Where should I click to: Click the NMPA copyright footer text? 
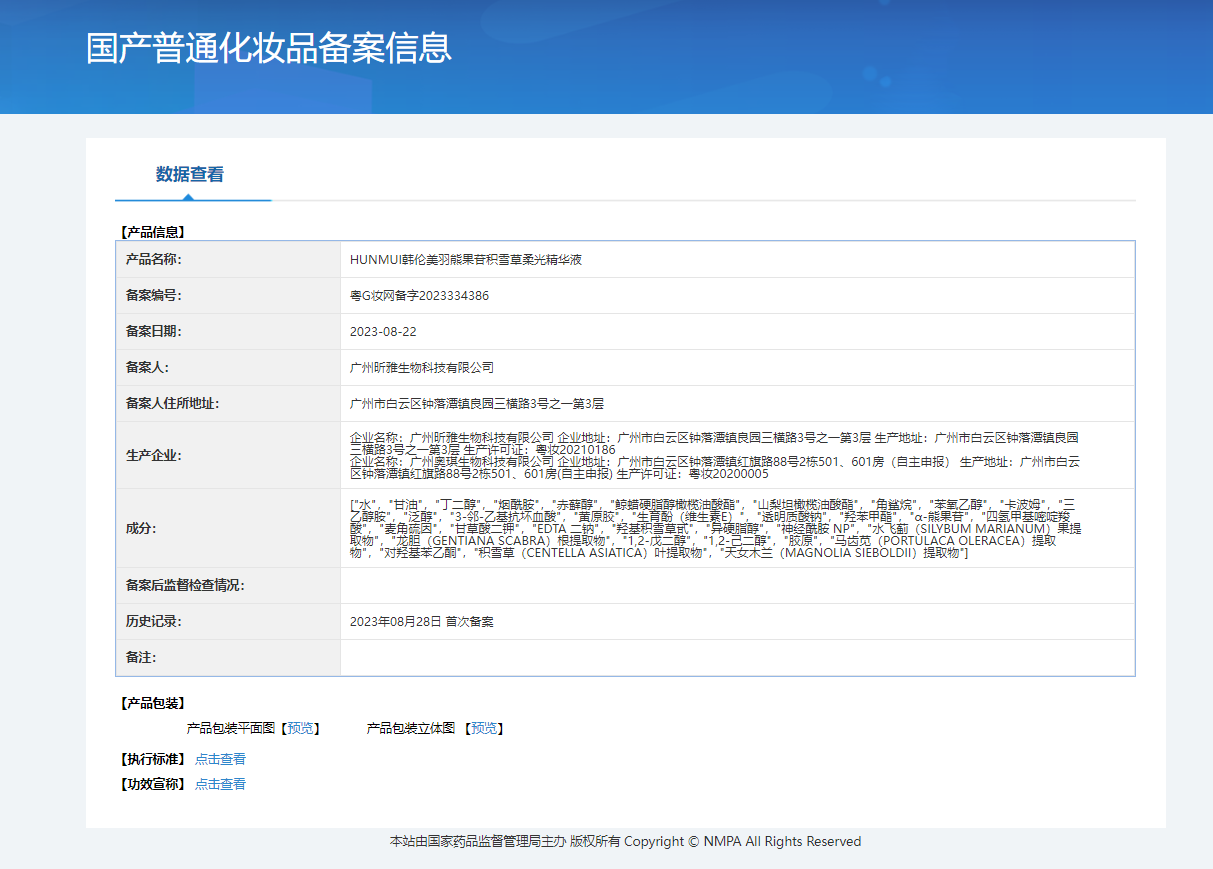point(625,842)
